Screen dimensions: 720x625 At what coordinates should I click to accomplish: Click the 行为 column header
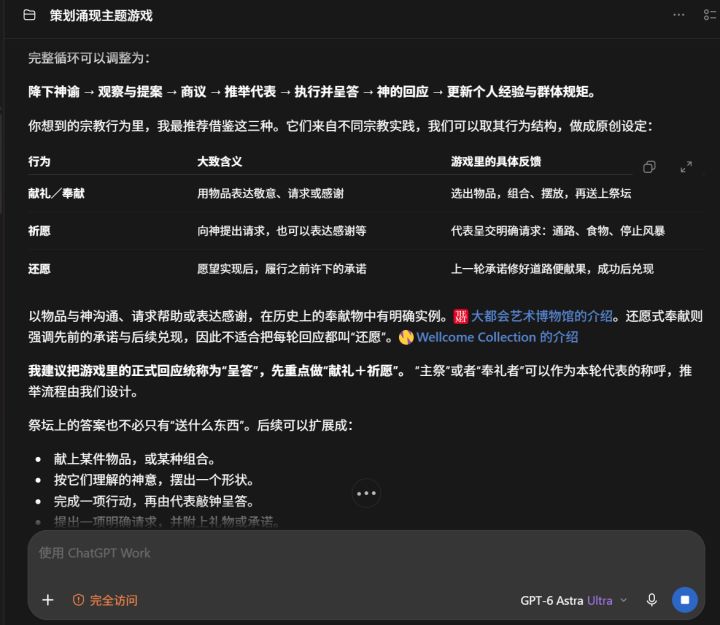[39, 162]
